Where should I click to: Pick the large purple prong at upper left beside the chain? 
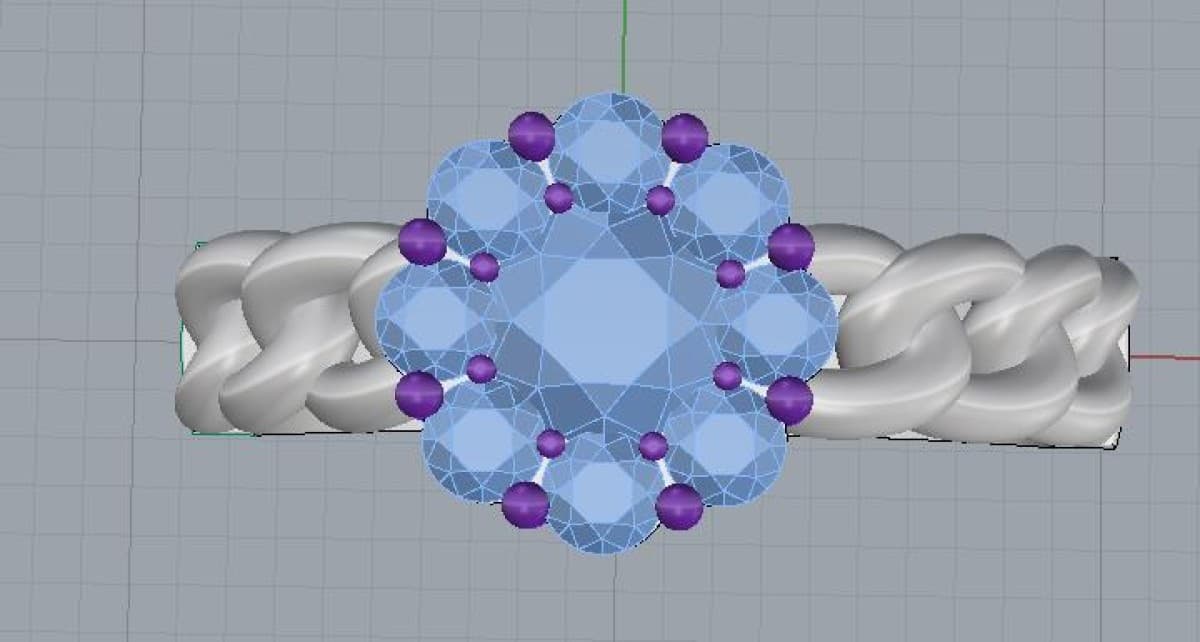[422, 242]
